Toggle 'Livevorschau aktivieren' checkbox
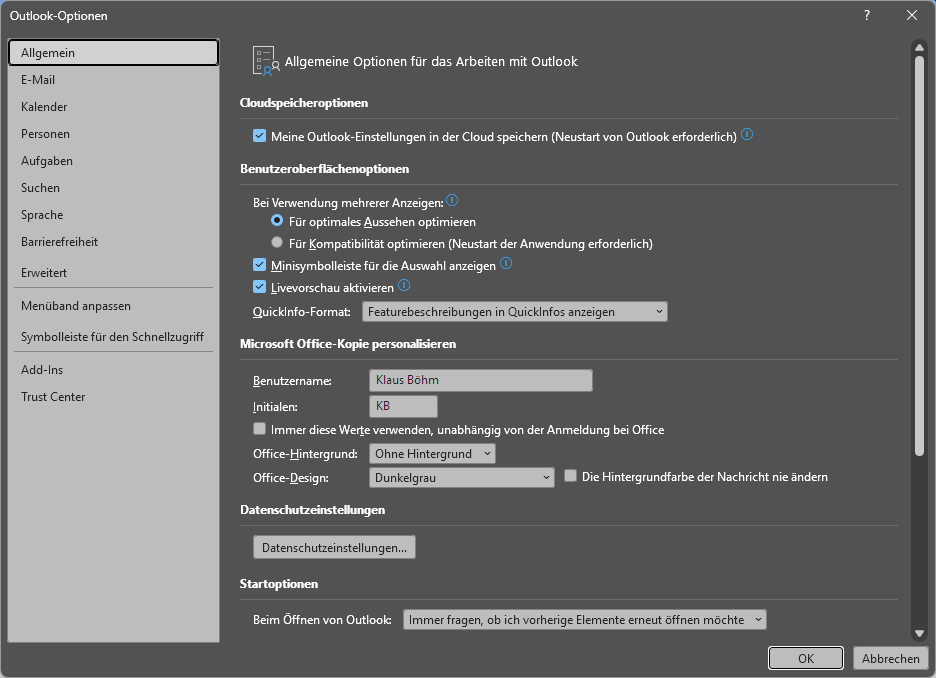Screen dimensions: 936x678 [x=259, y=287]
